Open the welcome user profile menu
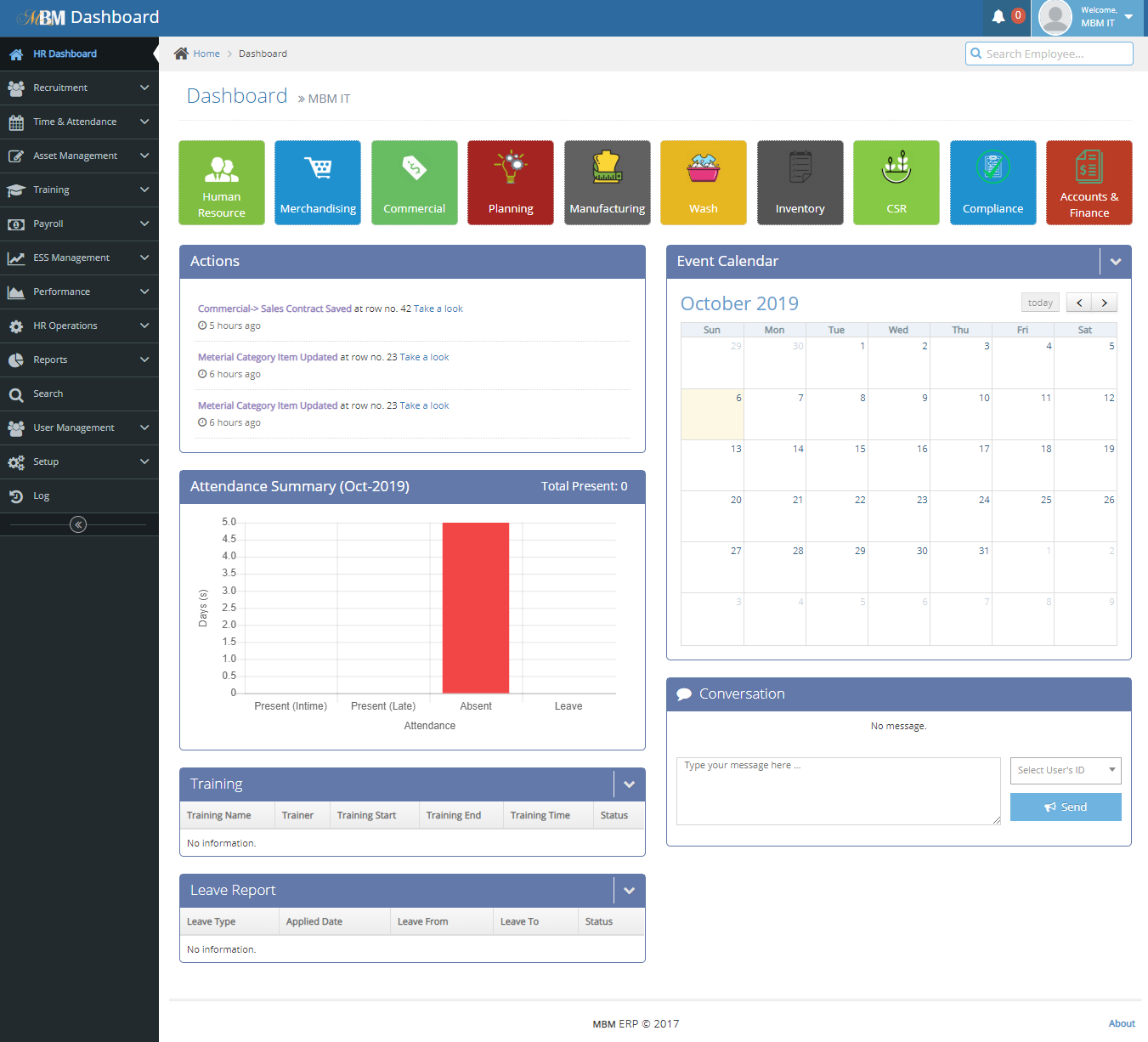Screen dimensions: 1148x1042 1089,17
